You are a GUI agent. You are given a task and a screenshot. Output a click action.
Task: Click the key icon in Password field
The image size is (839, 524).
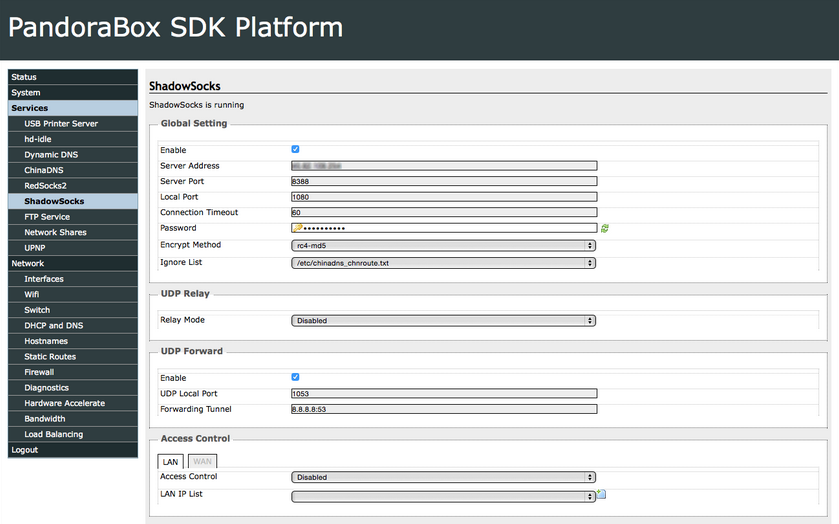tap(298, 228)
